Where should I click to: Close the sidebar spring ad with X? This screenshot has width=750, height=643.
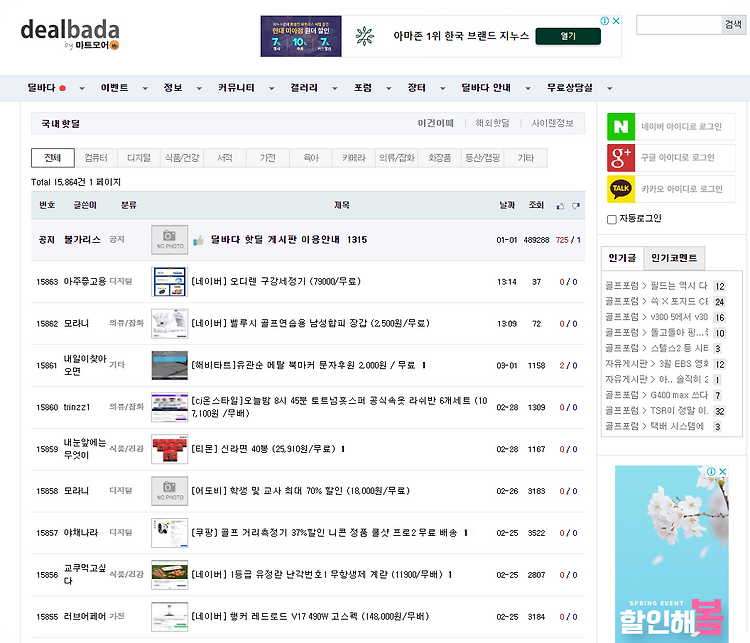[723, 471]
